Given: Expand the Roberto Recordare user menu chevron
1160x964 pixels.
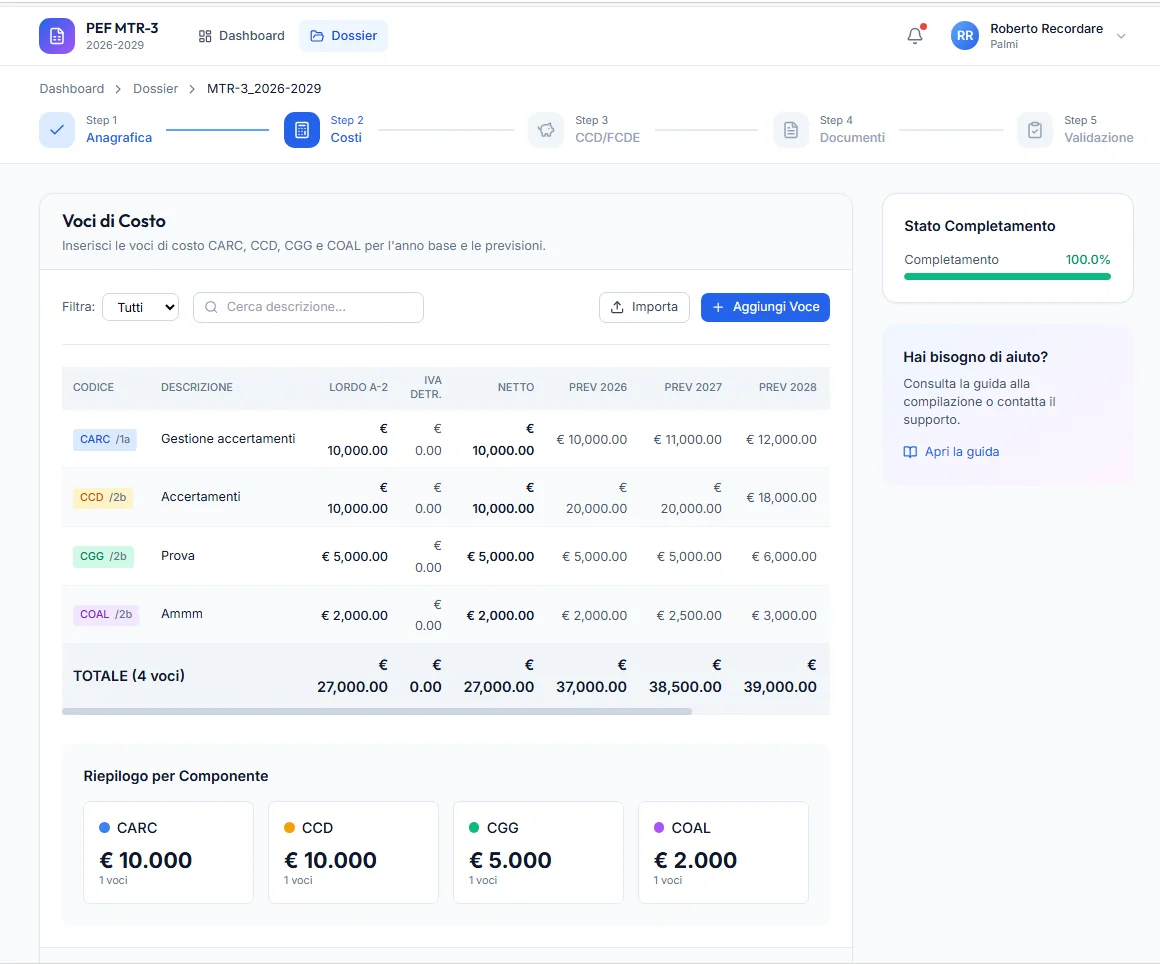Looking at the screenshot, I should coord(1121,36).
